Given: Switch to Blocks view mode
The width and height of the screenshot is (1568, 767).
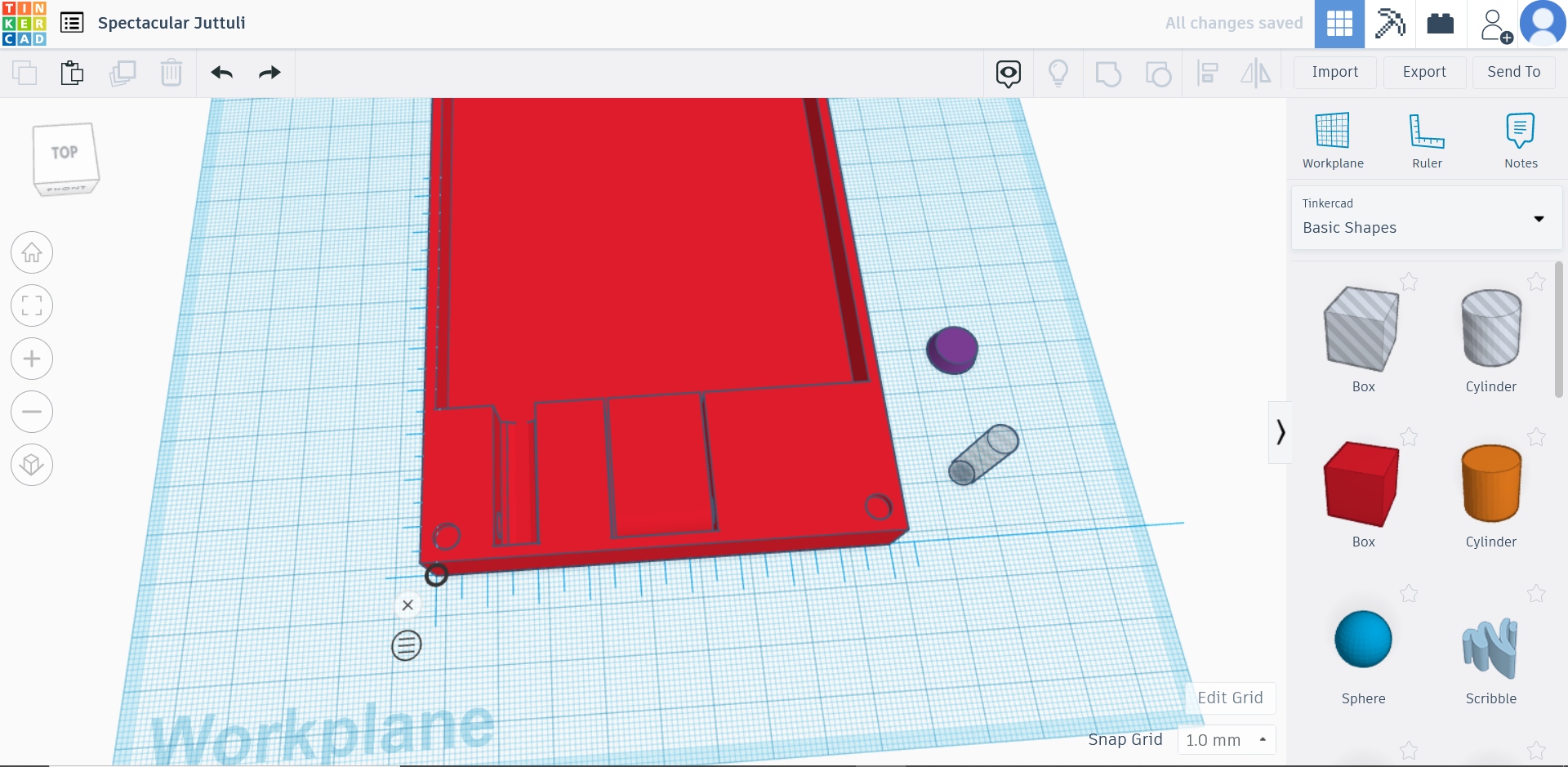Looking at the screenshot, I should [x=1390, y=24].
